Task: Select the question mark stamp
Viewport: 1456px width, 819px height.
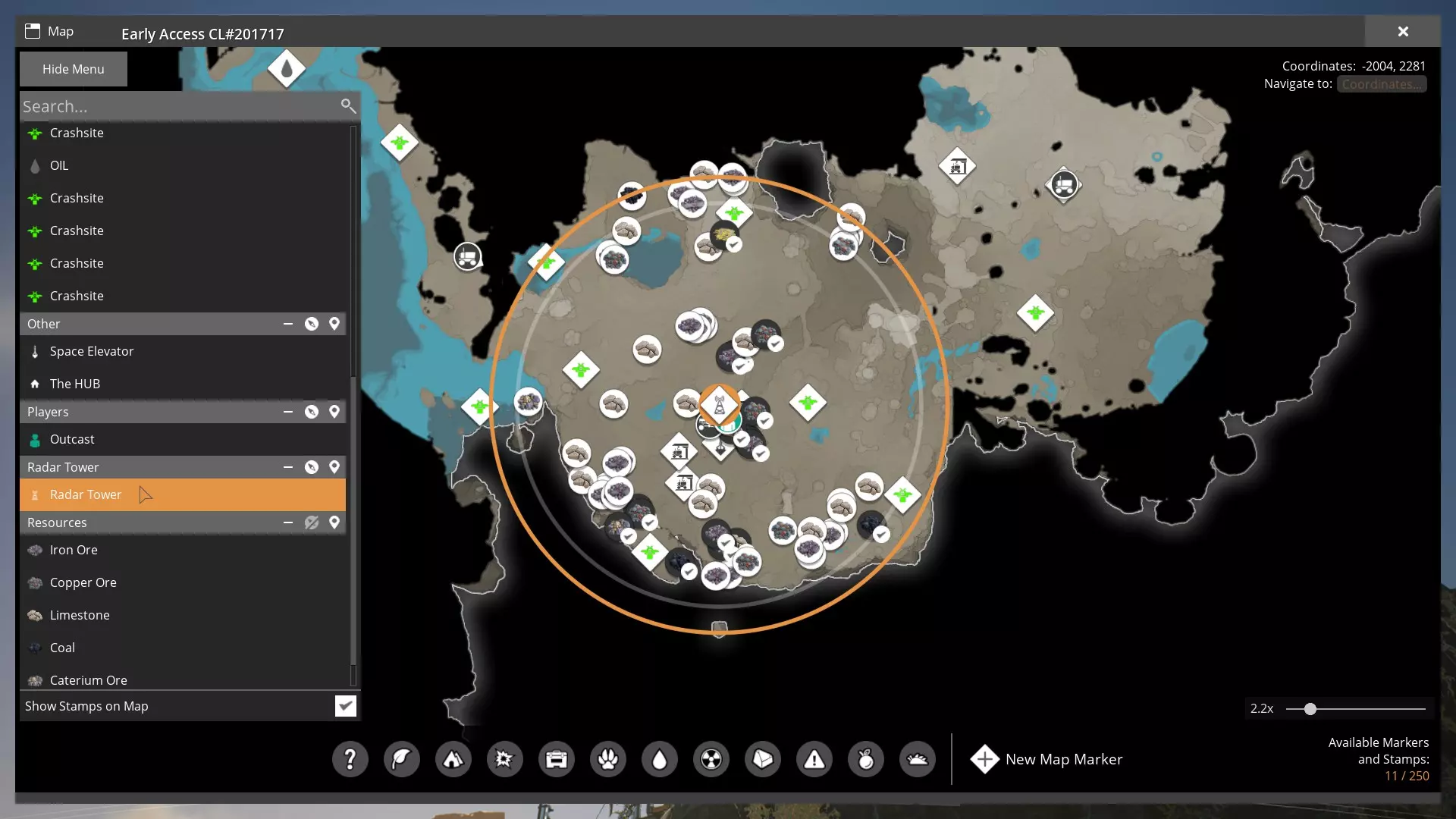Action: point(350,759)
